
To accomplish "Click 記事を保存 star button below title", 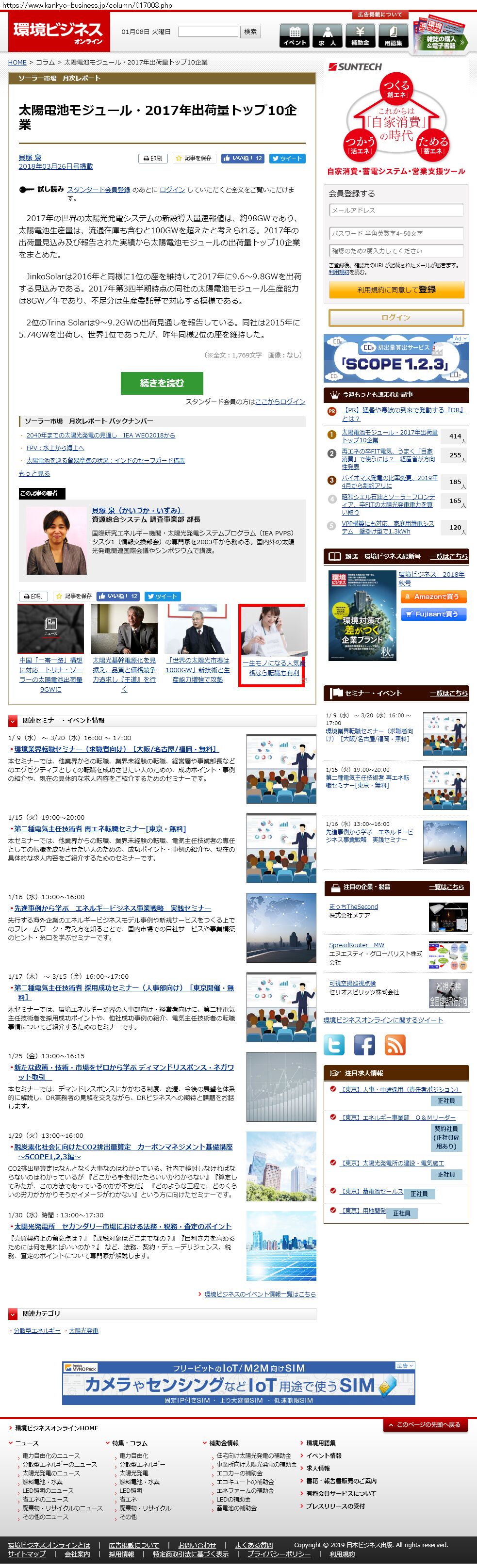I will 194,158.
